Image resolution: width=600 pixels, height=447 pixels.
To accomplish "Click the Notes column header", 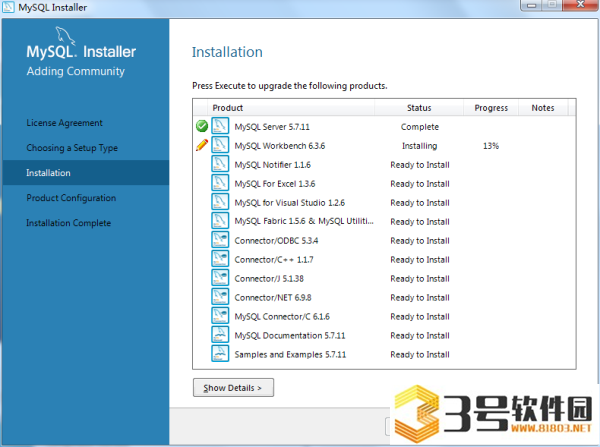I will (543, 108).
